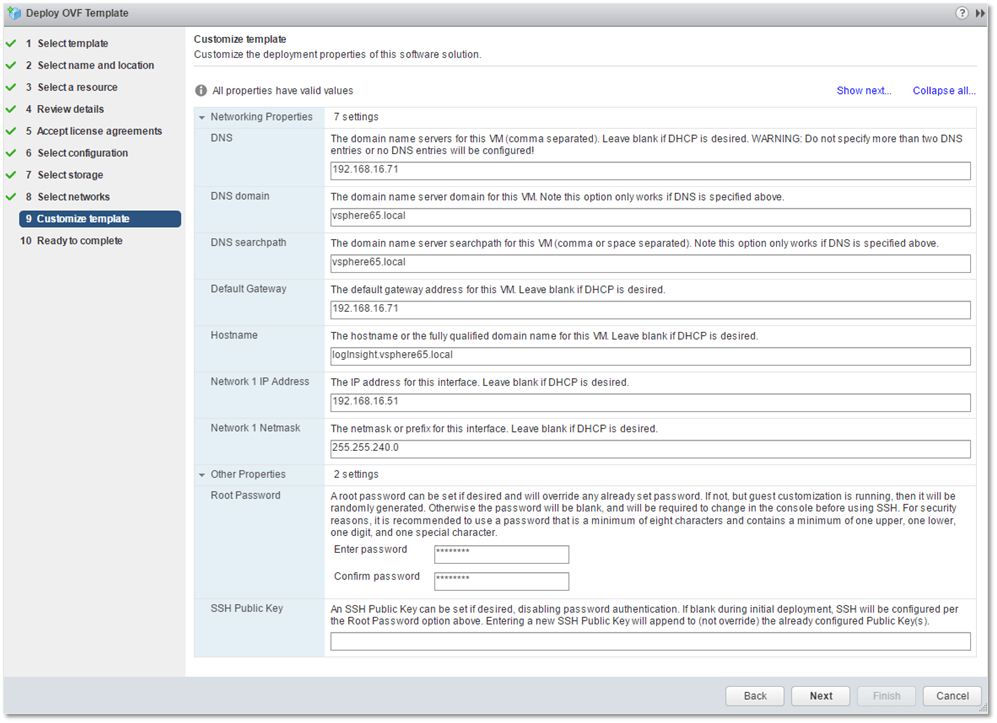Open the help question mark icon
997x723 pixels.
click(961, 13)
